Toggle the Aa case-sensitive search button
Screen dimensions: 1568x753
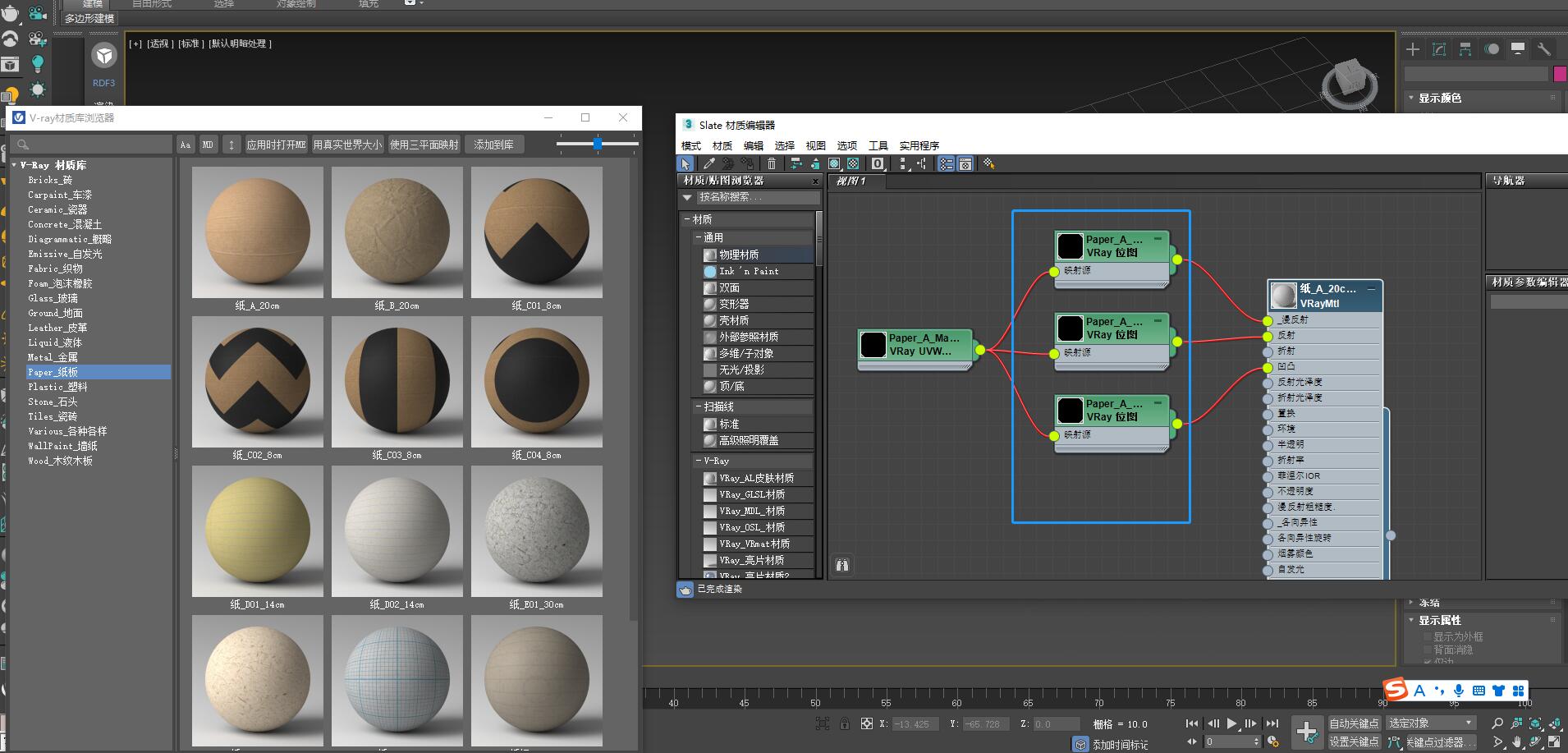click(186, 145)
